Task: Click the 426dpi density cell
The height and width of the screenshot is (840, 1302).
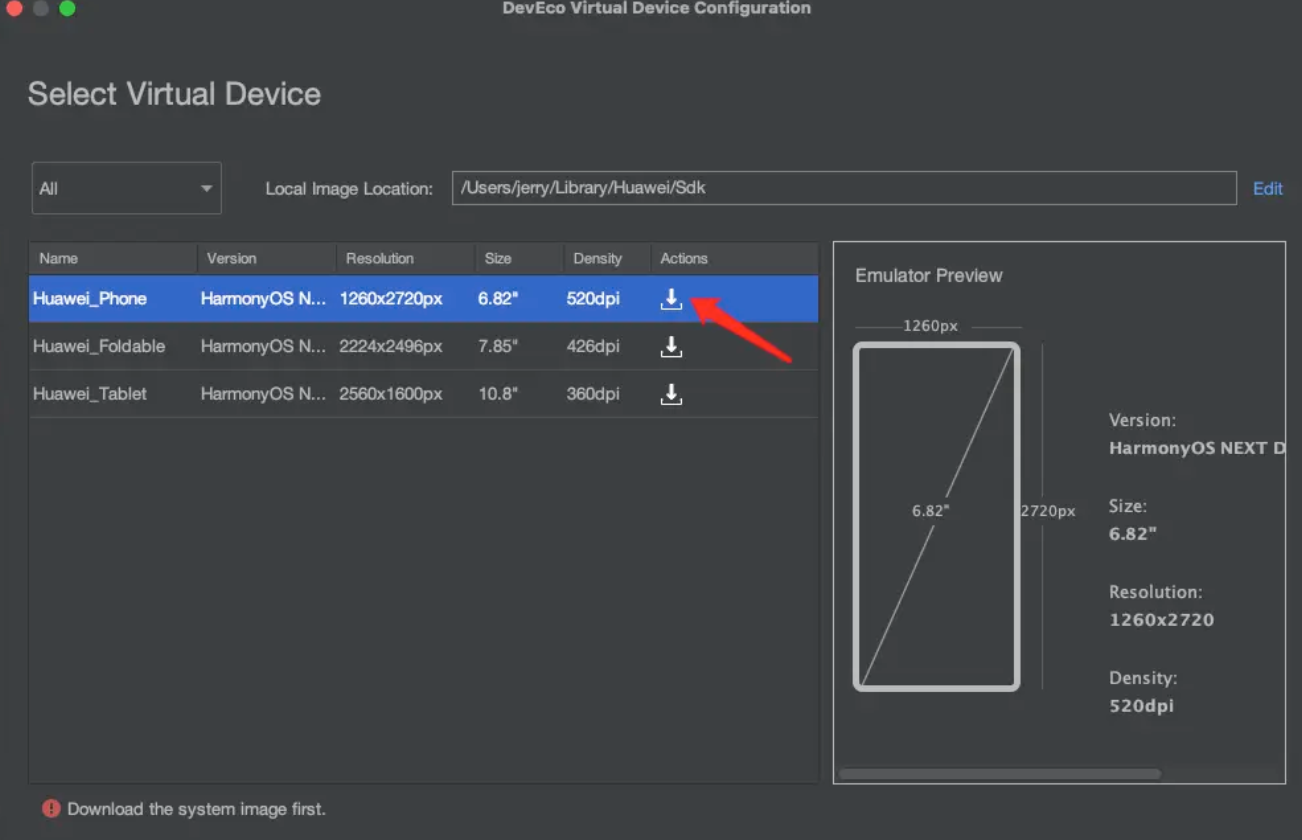Action: (x=593, y=347)
